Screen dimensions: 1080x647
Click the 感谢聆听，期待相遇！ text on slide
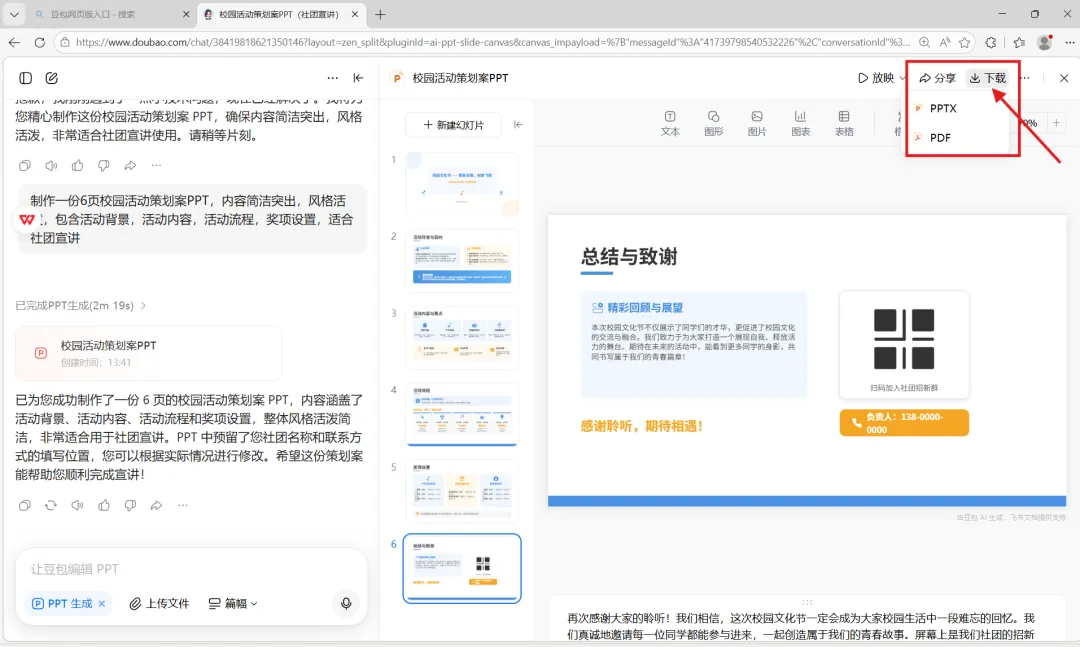point(641,426)
